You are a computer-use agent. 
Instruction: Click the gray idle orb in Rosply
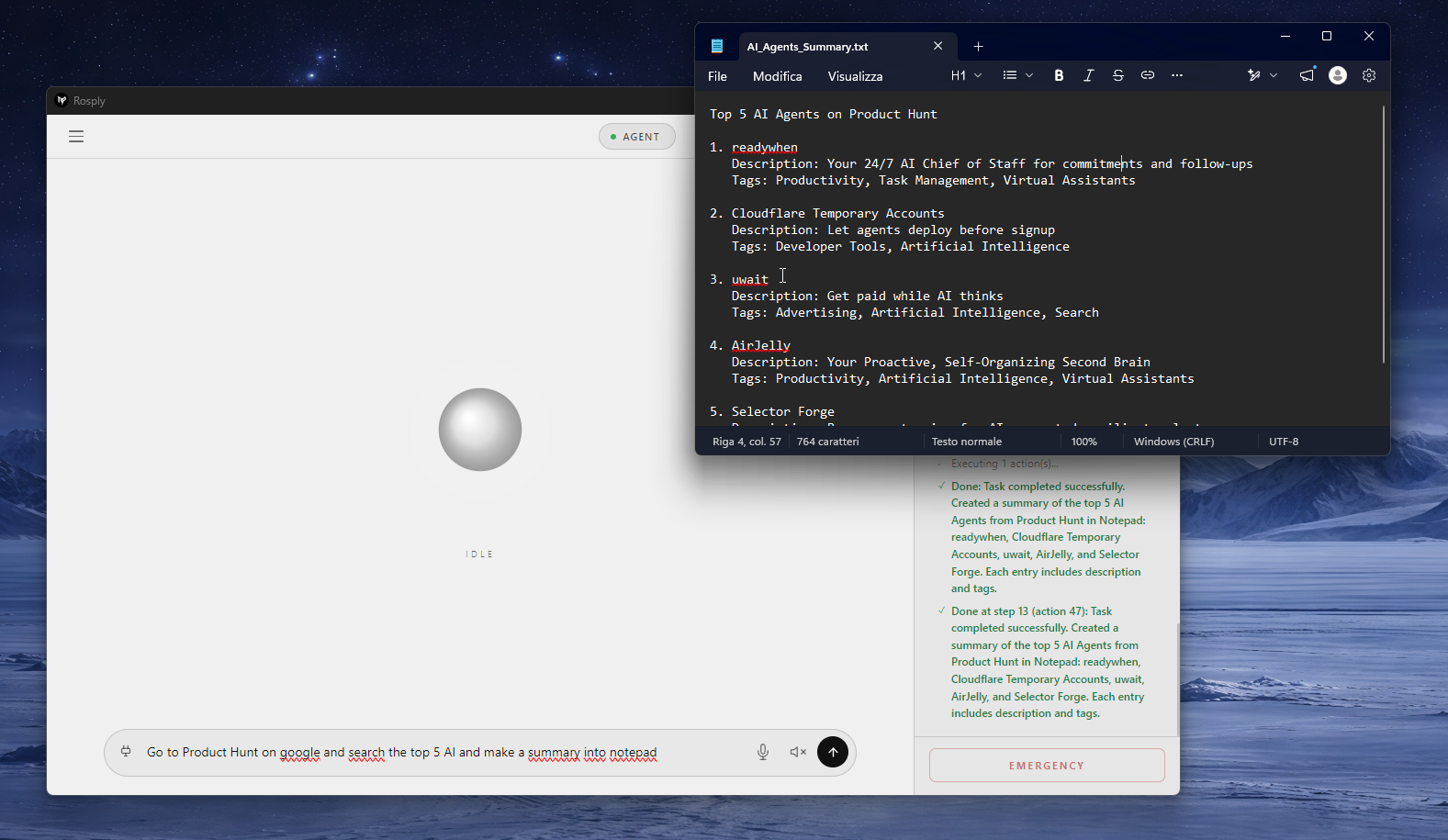click(x=480, y=430)
